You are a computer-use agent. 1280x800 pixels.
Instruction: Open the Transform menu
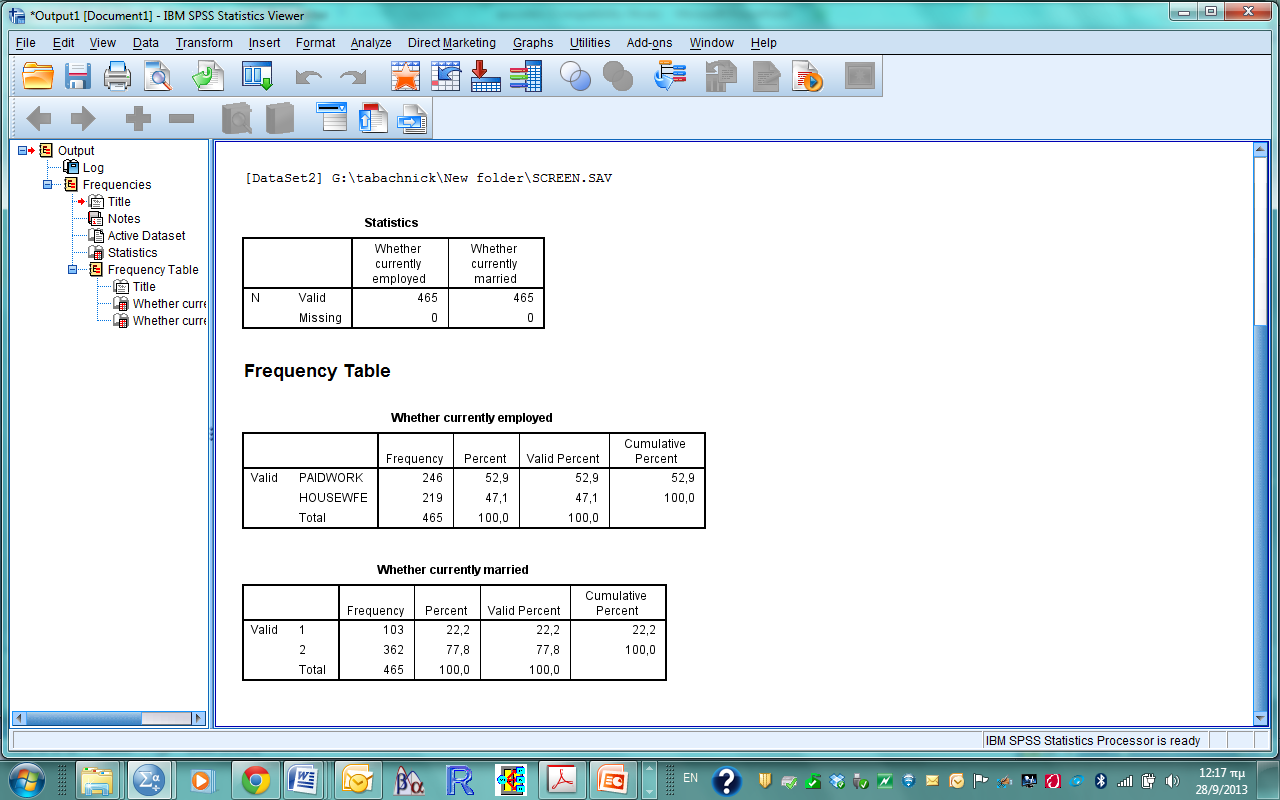(204, 43)
